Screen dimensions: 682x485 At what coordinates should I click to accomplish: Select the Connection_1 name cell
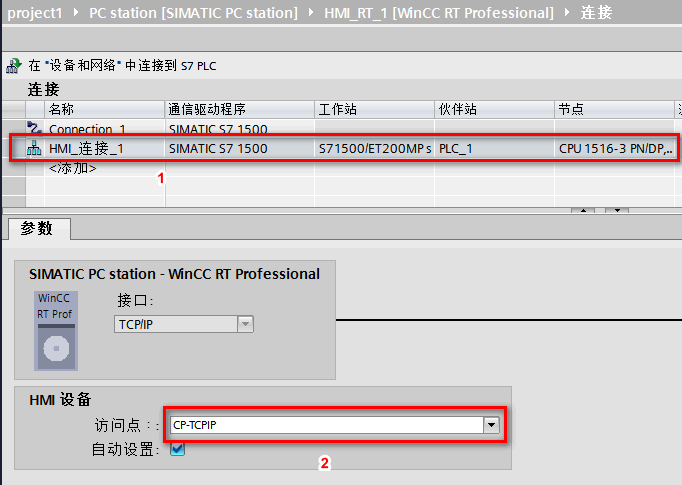click(105, 129)
